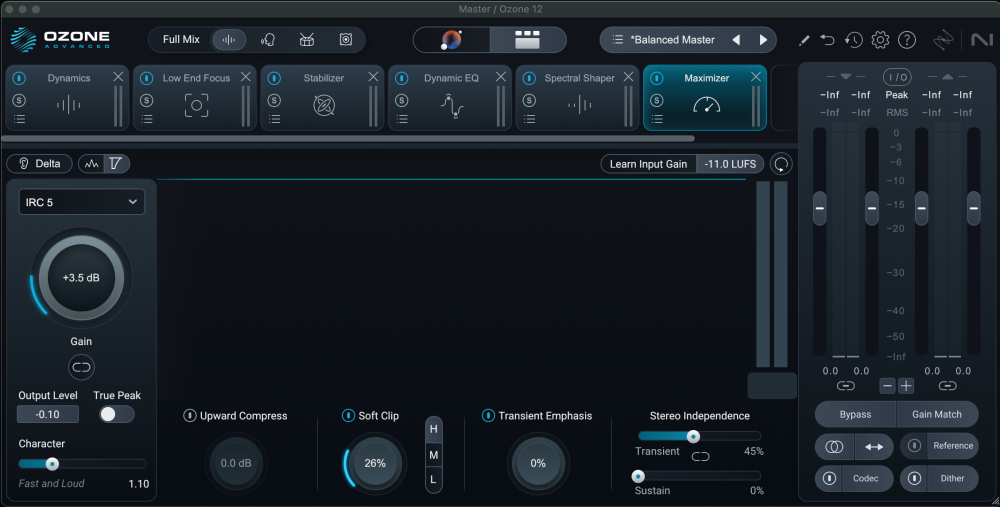Toggle the Stabilizer module power

coord(274,78)
